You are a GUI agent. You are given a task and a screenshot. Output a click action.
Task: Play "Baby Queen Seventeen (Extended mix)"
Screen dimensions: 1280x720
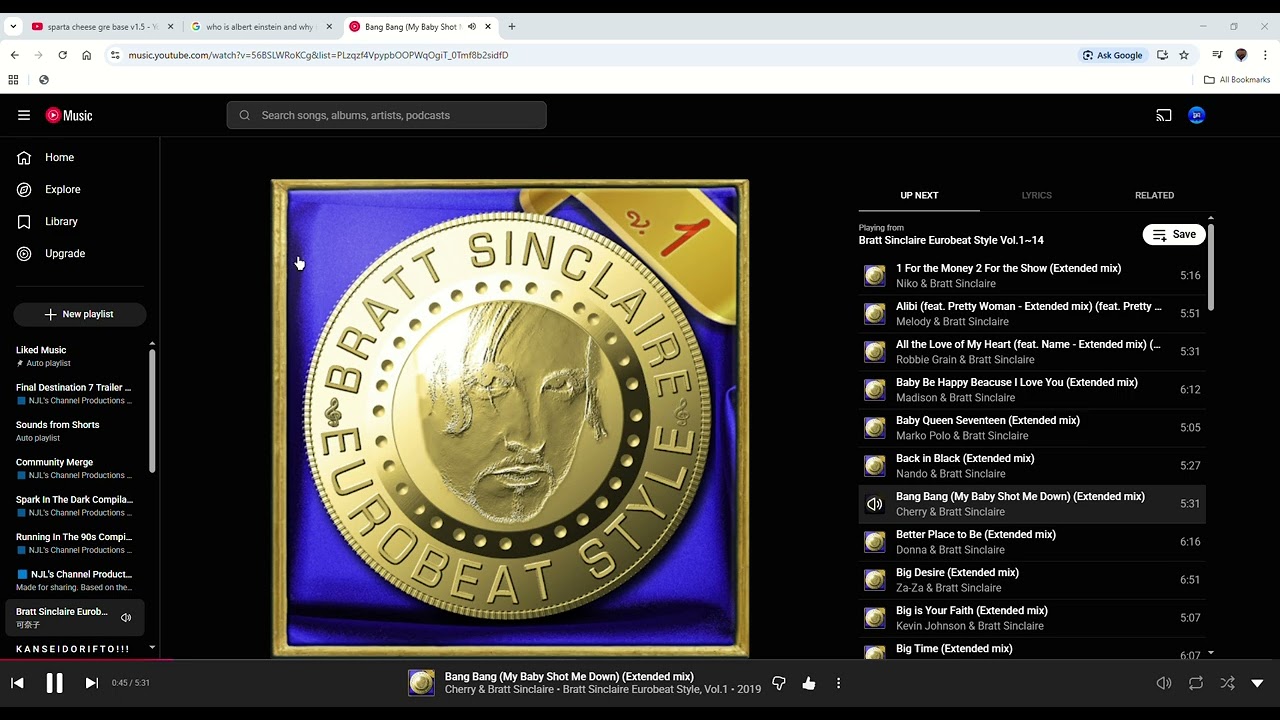click(1032, 428)
